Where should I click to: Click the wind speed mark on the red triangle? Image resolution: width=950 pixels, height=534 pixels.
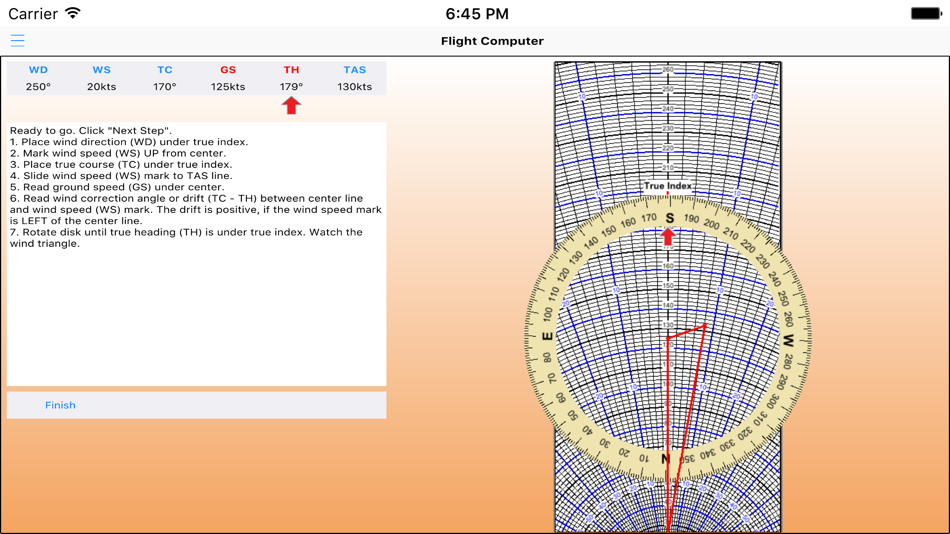click(705, 326)
